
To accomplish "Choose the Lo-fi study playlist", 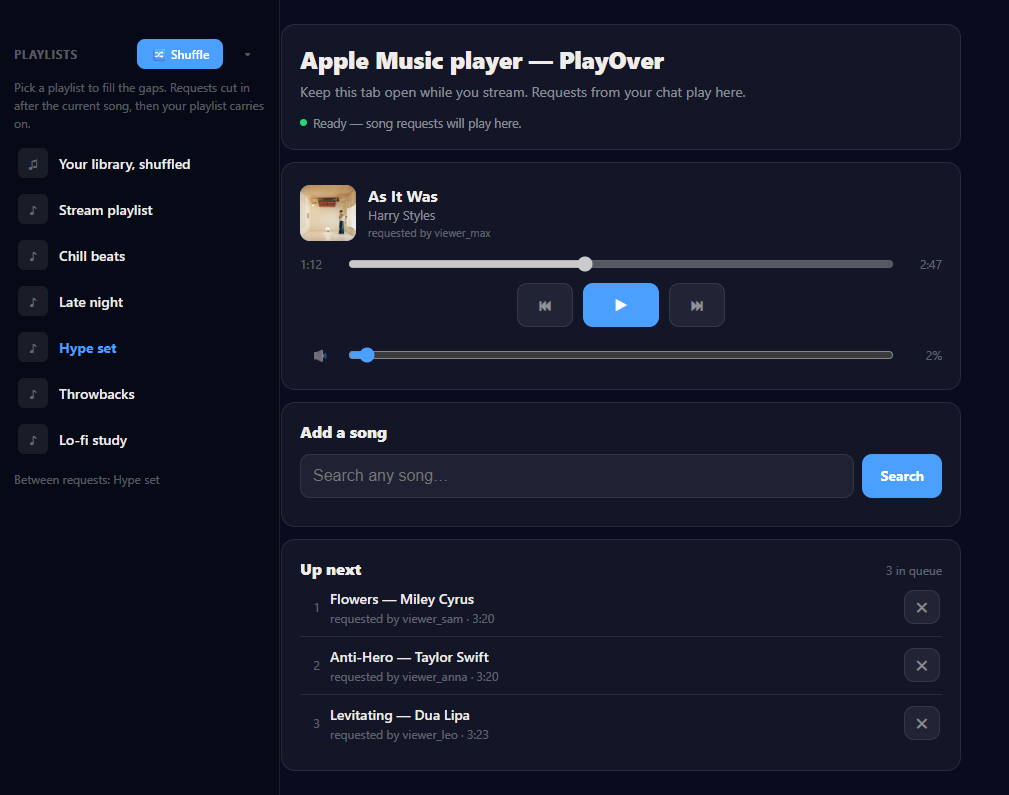I will click(141, 440).
